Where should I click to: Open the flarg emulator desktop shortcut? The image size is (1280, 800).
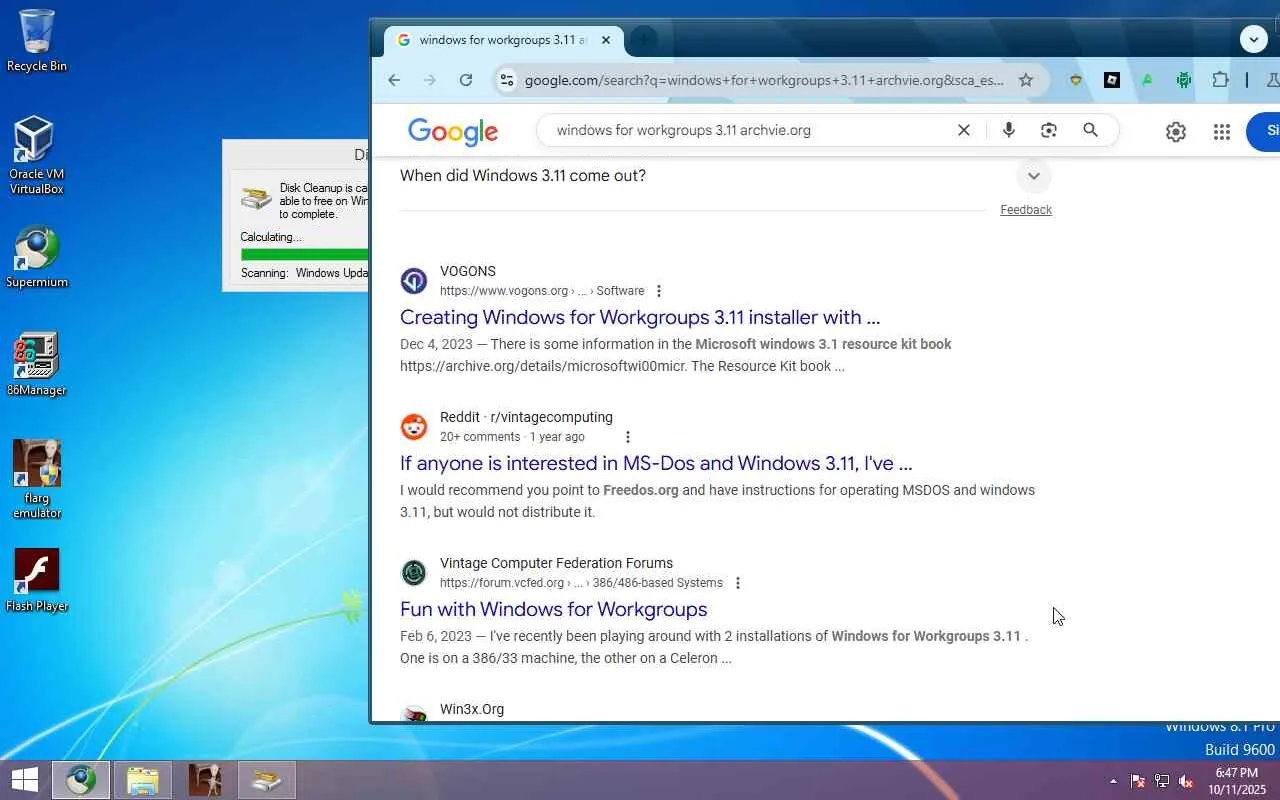[x=36, y=480]
